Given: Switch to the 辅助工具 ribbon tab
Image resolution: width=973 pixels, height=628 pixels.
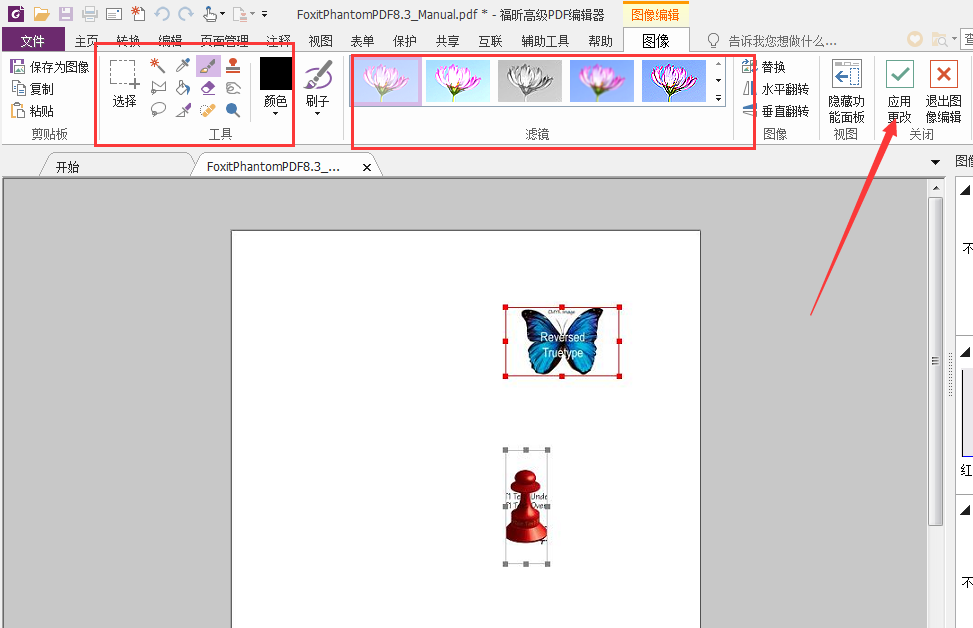Looking at the screenshot, I should [x=545, y=41].
